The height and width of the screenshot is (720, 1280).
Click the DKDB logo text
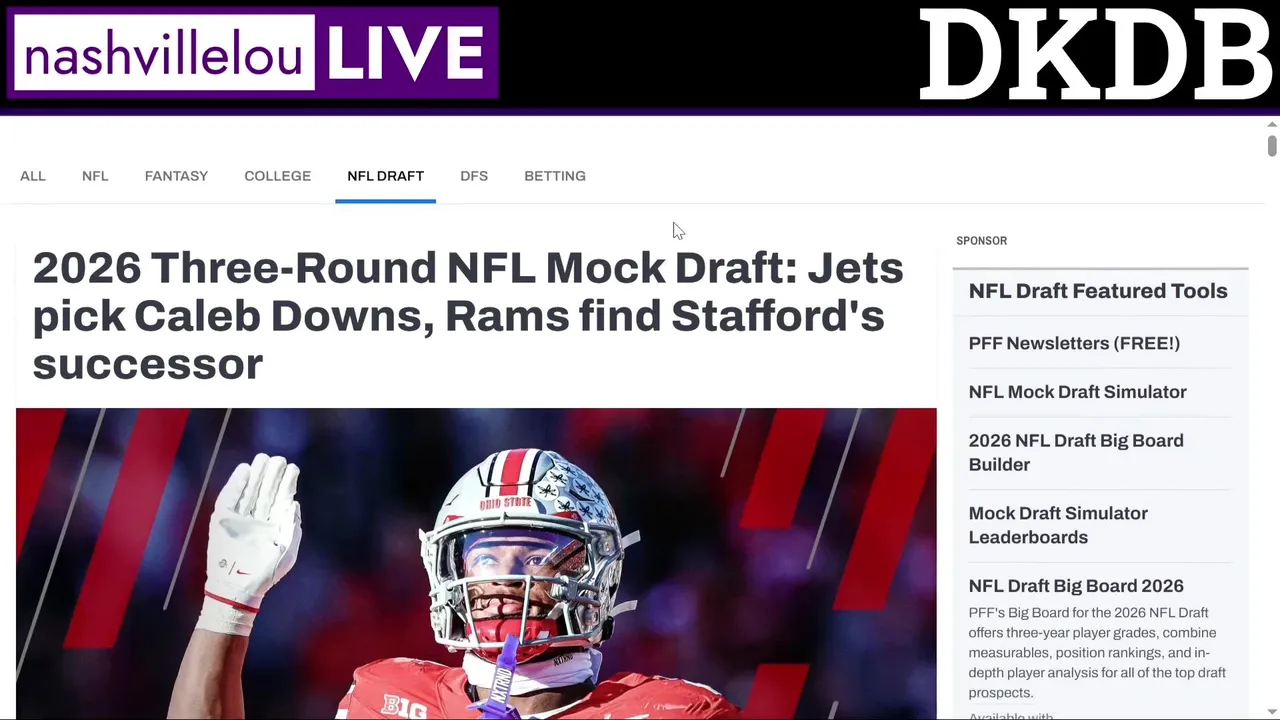pyautogui.click(x=1096, y=55)
